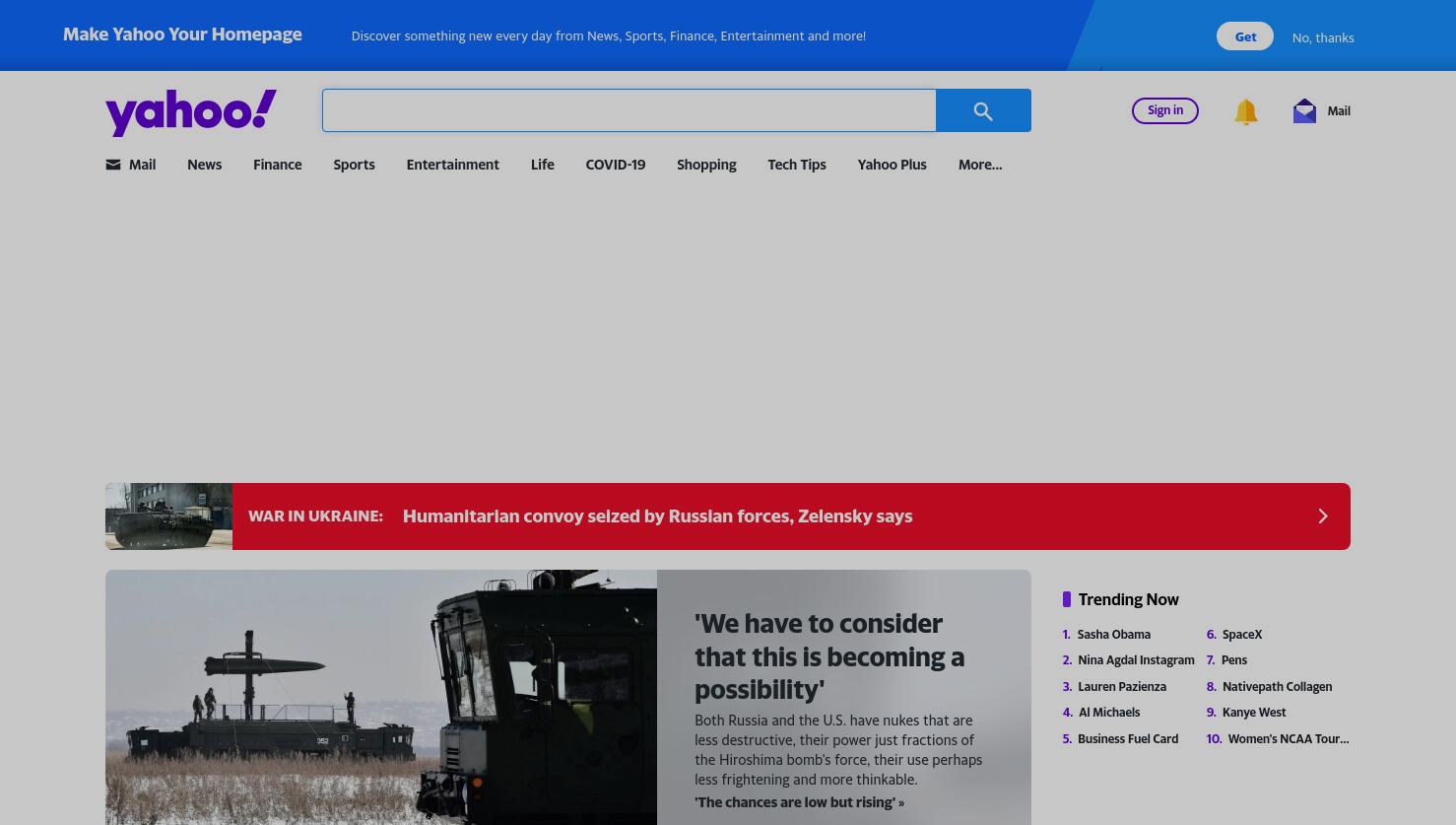Open the Entertainment section
This screenshot has width=1456, height=825.
tap(452, 165)
